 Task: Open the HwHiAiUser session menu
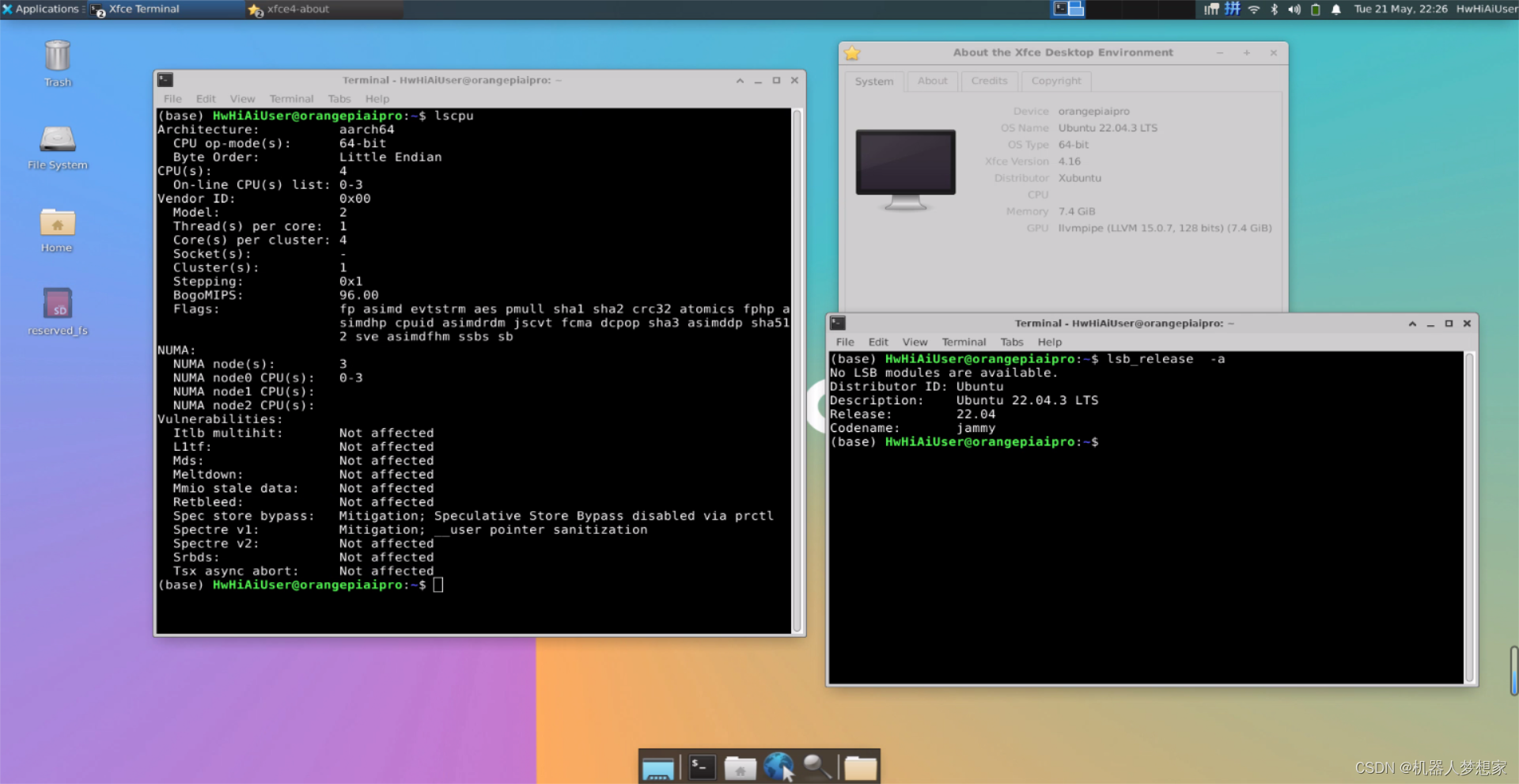[x=1487, y=9]
